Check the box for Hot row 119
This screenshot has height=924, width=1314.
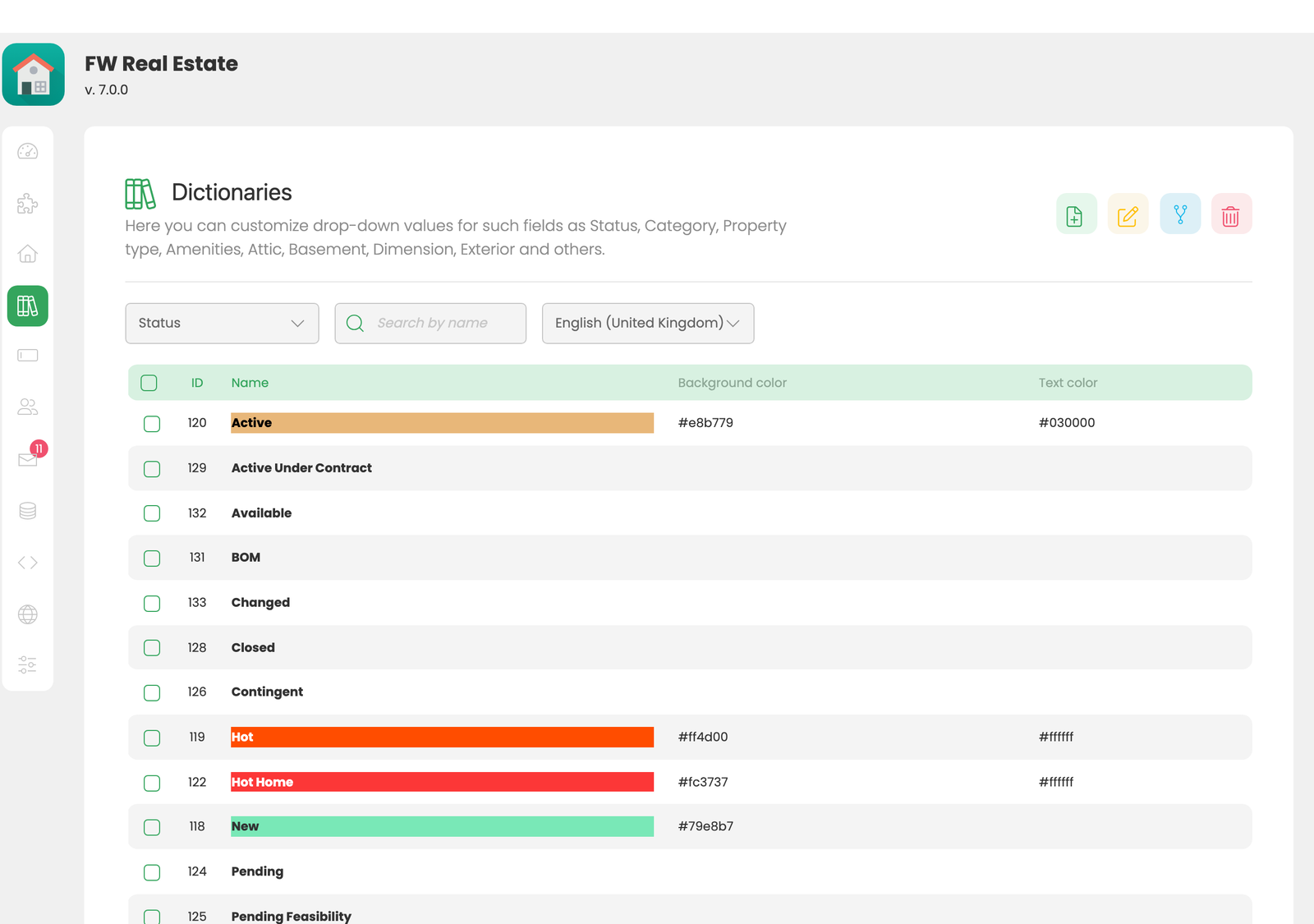click(152, 738)
